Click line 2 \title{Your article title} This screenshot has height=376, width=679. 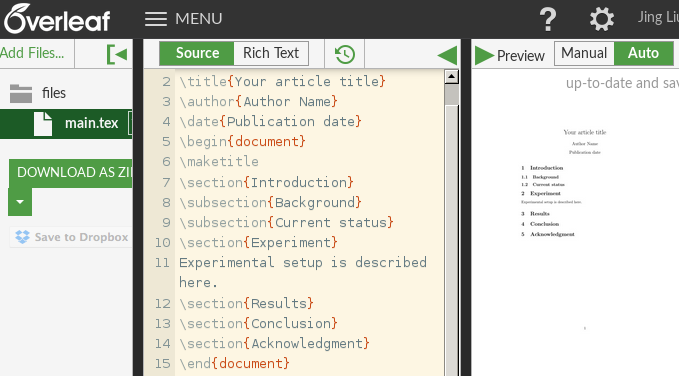(282, 81)
